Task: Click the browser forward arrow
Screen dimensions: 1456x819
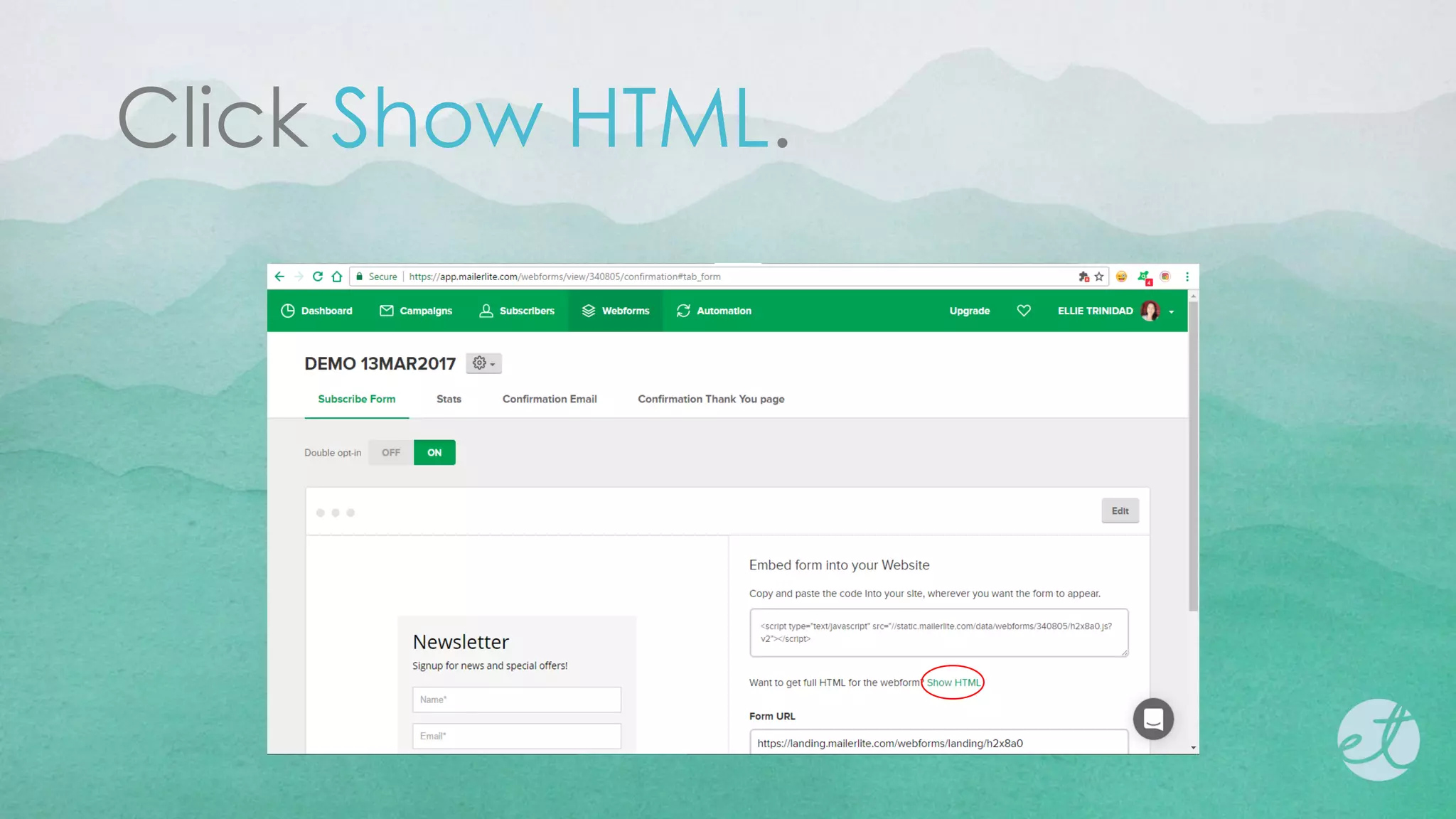Action: [299, 277]
